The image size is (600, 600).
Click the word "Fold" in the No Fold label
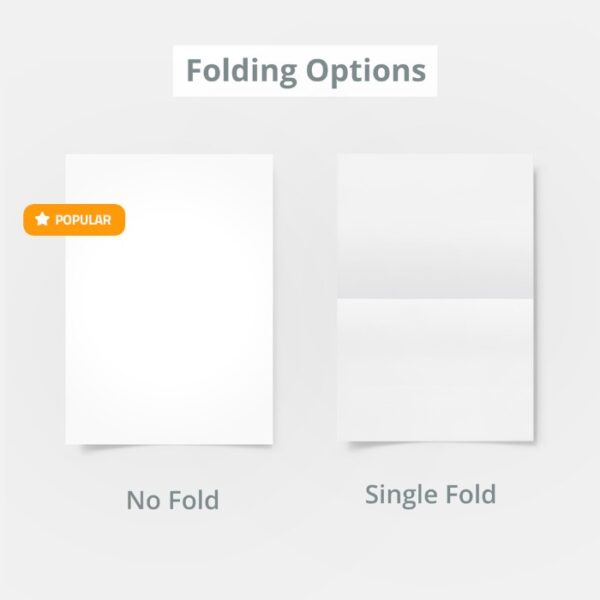[193, 500]
